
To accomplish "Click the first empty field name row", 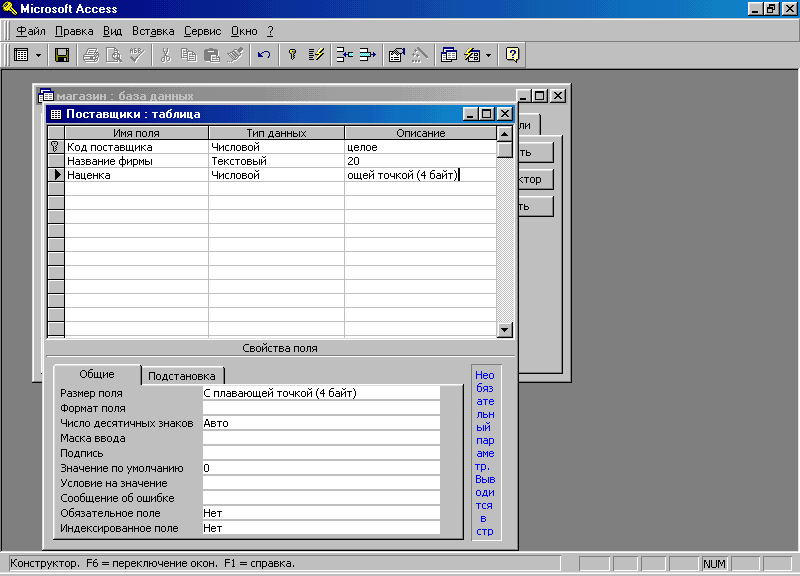I will (x=137, y=189).
